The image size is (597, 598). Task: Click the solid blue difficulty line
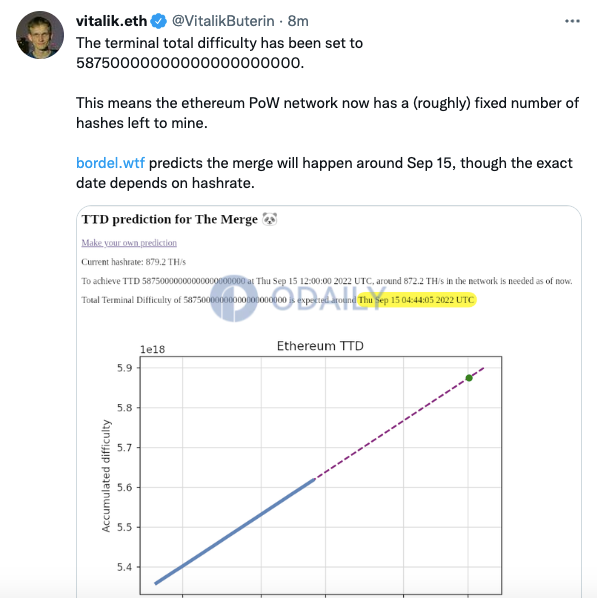pos(235,531)
